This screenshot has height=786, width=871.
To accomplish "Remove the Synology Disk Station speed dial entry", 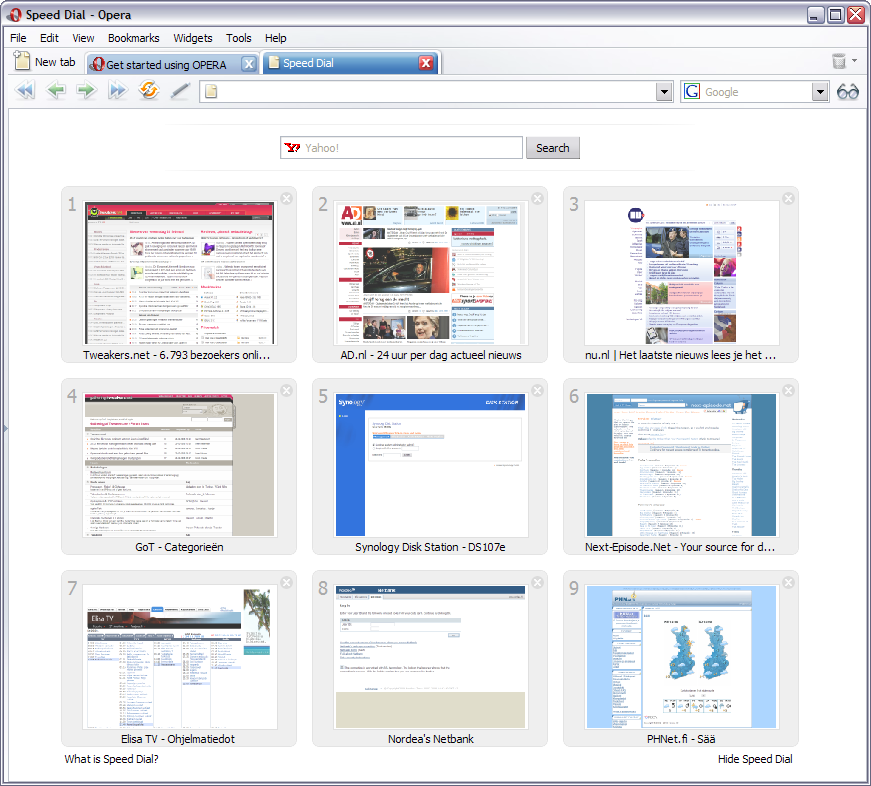I will click(537, 391).
